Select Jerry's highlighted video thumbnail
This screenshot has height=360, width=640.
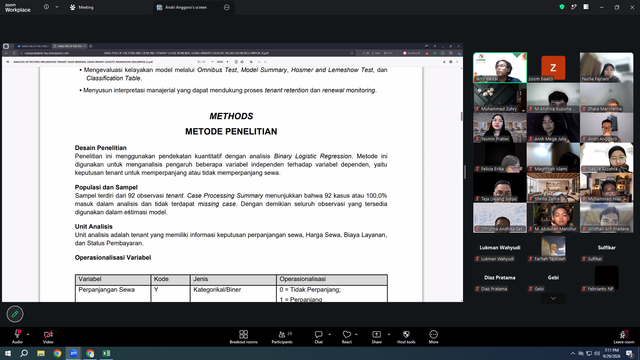click(500, 67)
